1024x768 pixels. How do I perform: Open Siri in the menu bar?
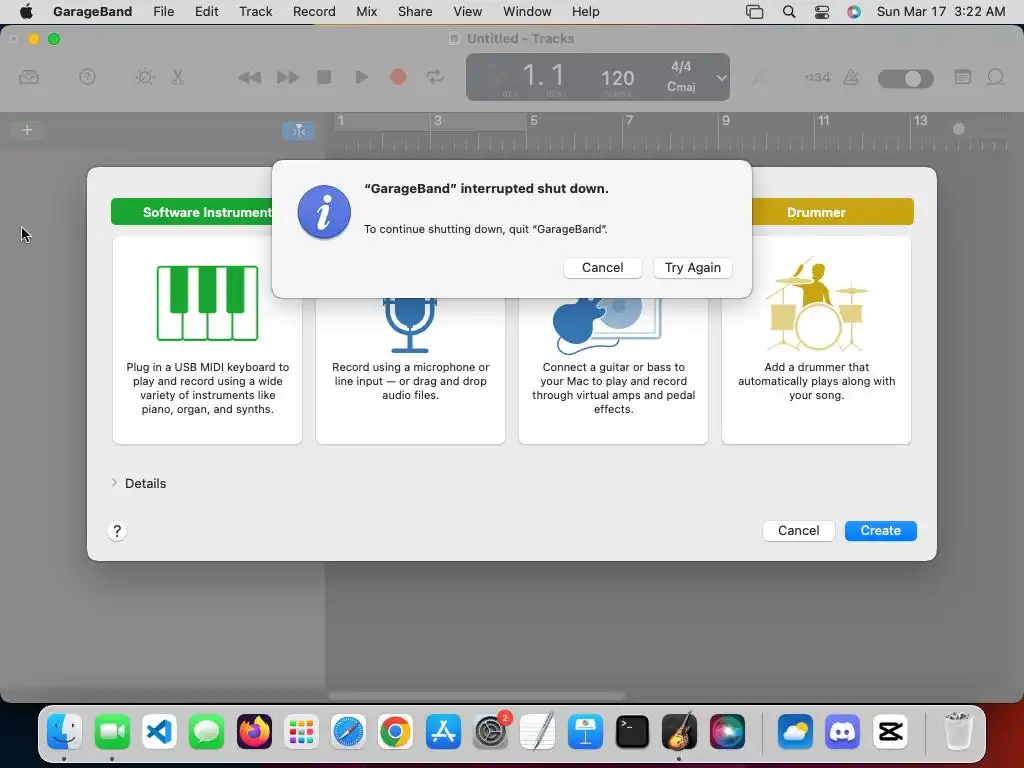coord(854,12)
